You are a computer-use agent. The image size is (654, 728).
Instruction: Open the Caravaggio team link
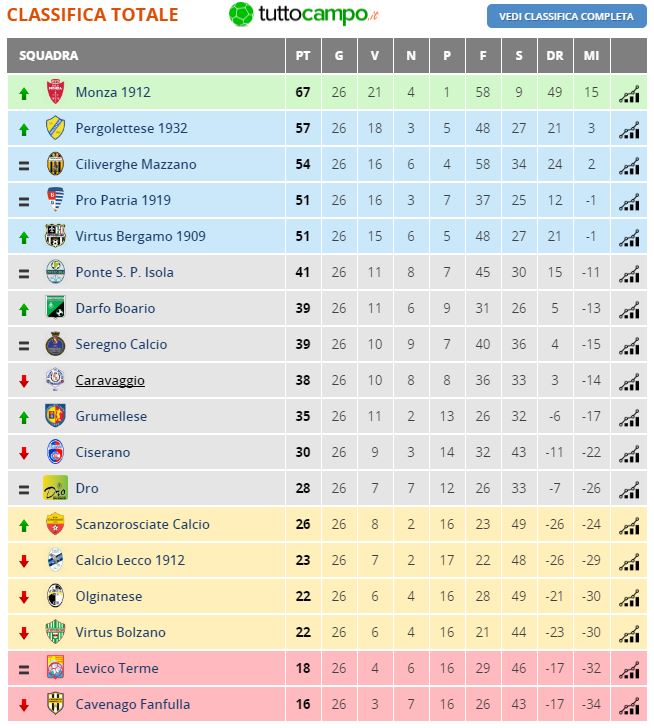tap(110, 380)
